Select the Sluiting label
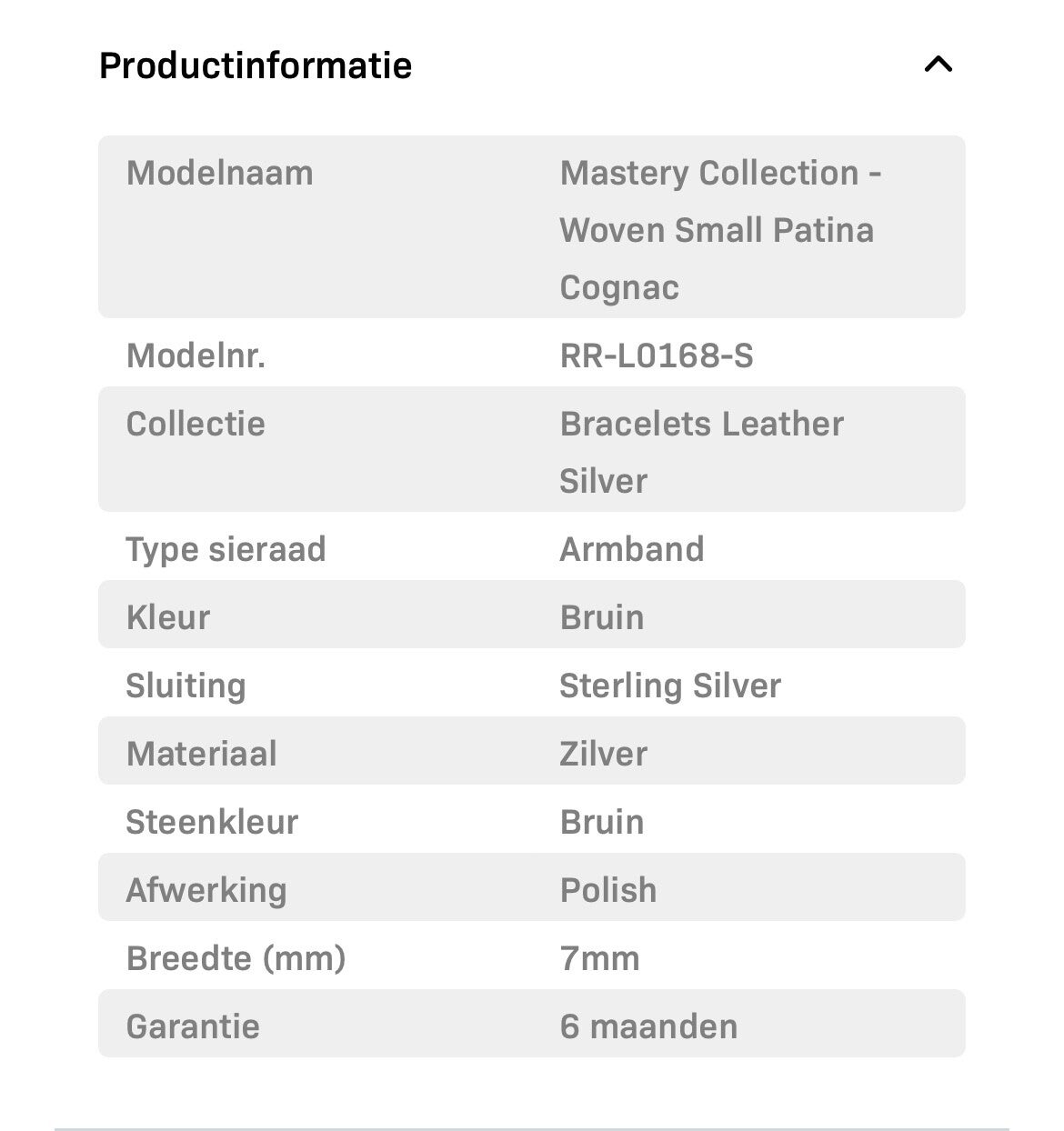This screenshot has width=1064, height=1131. (186, 686)
